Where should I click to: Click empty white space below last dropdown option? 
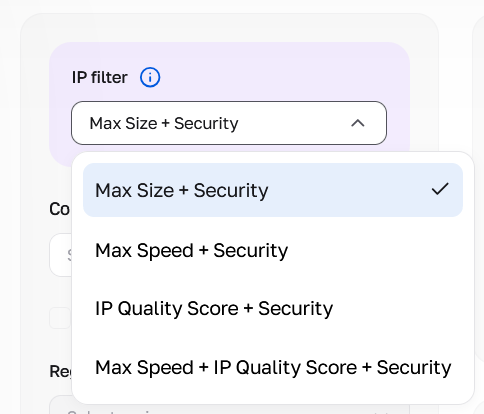pyautogui.click(x=273, y=392)
